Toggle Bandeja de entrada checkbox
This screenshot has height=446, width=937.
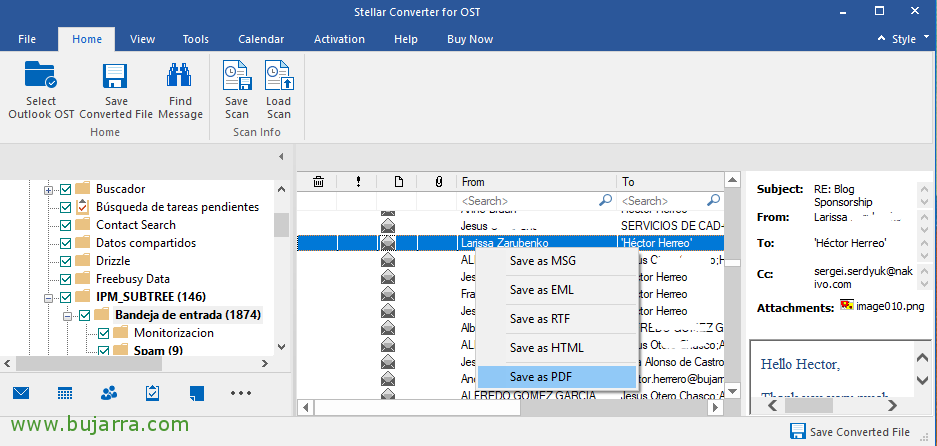(85, 315)
